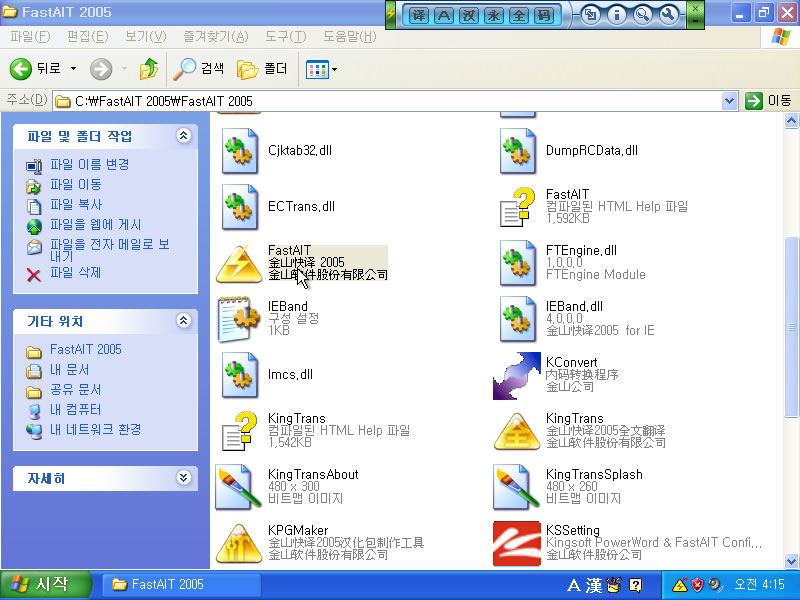This screenshot has width=800, height=600.
Task: Click the red security shield tray icon
Action: pyautogui.click(x=697, y=585)
